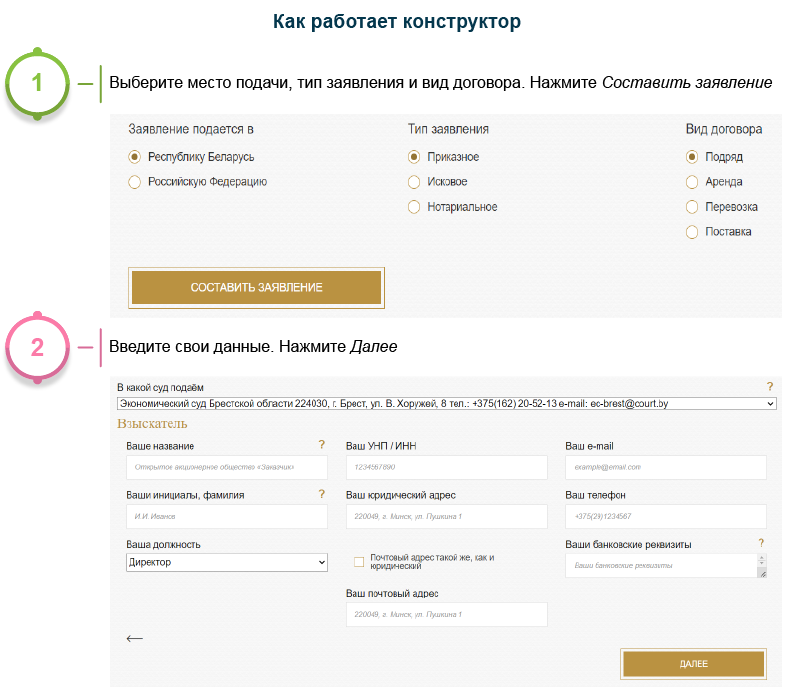Open the Ваша должность dropdown

[x=227, y=562]
